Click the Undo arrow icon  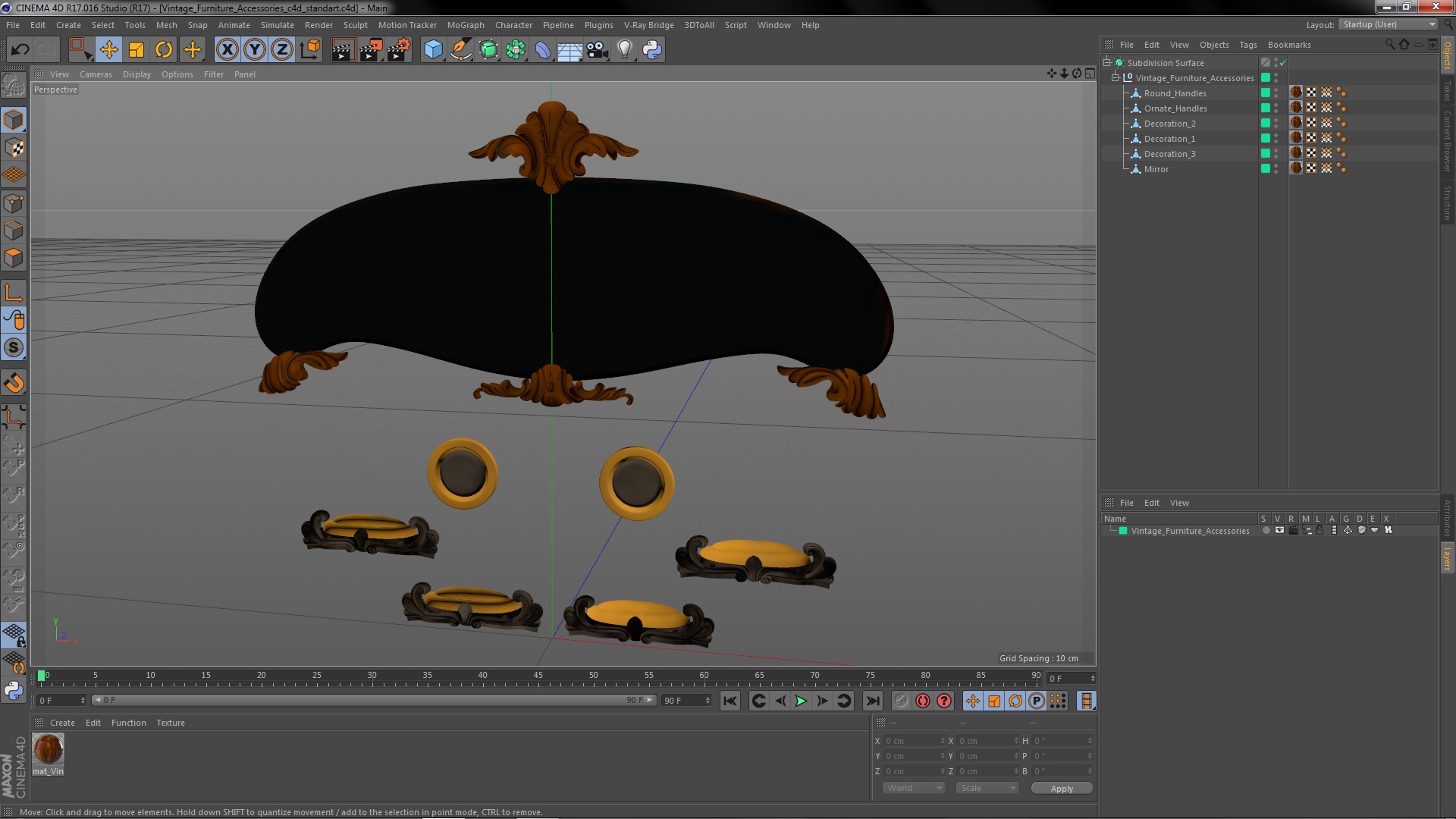pos(20,50)
